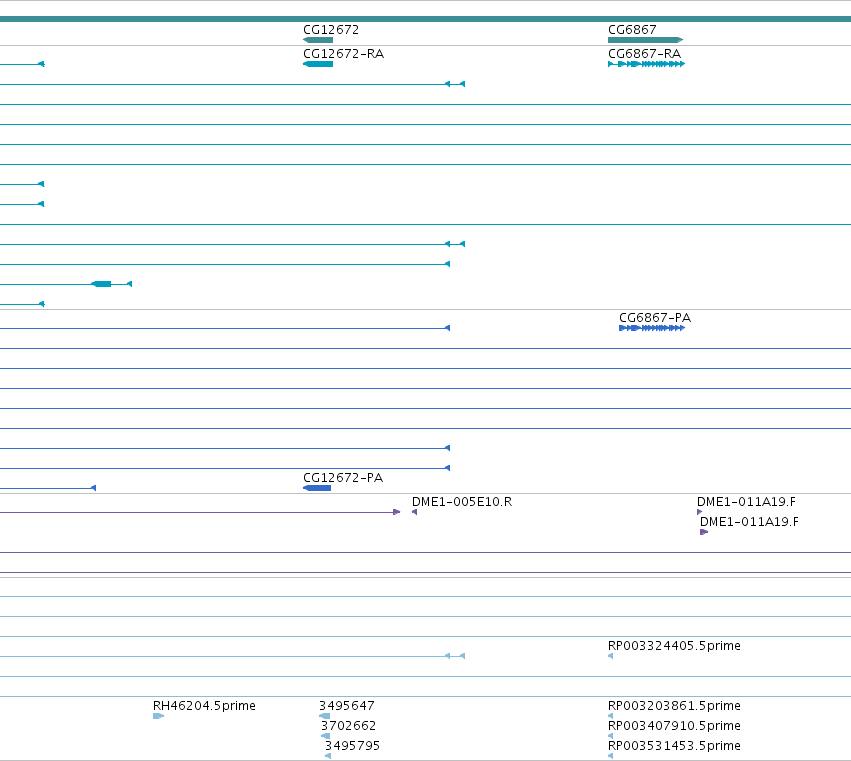Click the 3702662 light blue arrow glyph
The height and width of the screenshot is (761, 851).
[x=326, y=736]
